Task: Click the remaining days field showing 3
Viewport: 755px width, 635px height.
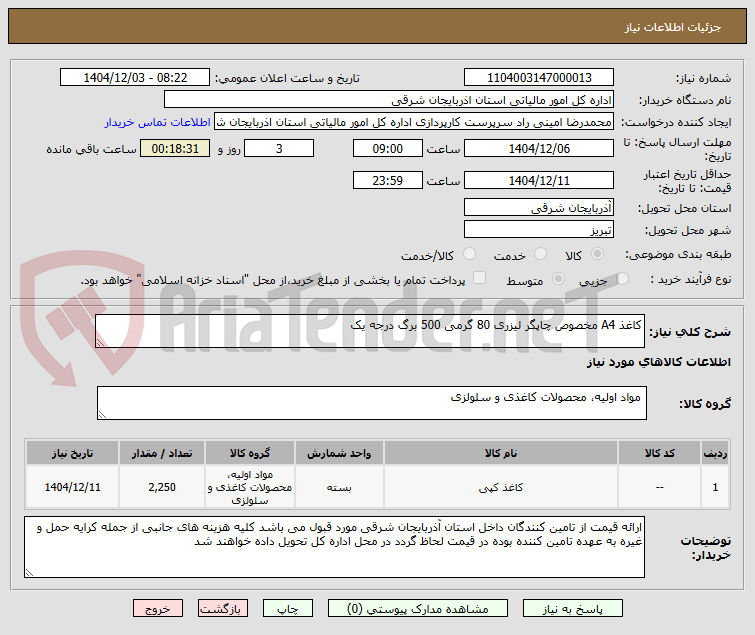Action: coord(279,148)
